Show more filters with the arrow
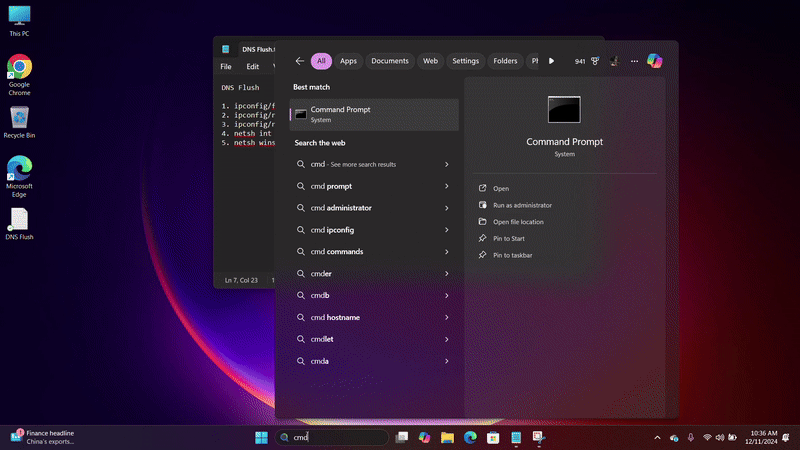This screenshot has height=450, width=800. tap(552, 61)
